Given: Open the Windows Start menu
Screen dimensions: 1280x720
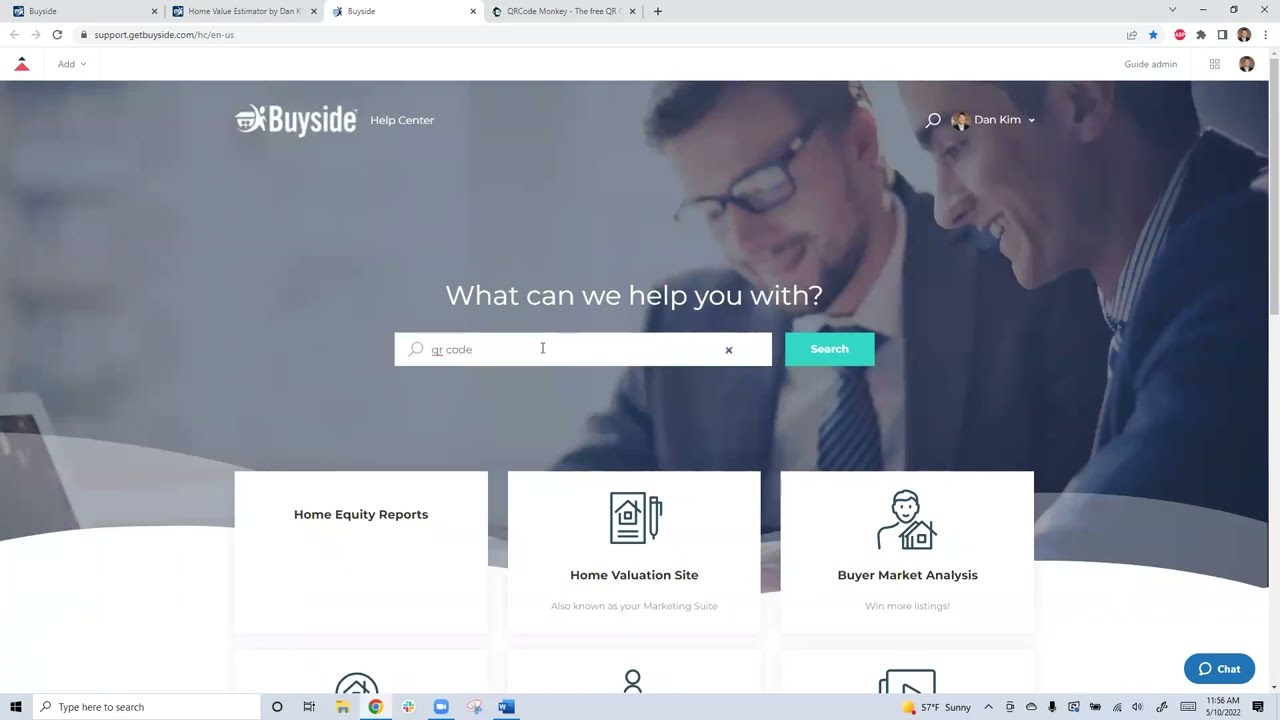Looking at the screenshot, I should click(16, 707).
